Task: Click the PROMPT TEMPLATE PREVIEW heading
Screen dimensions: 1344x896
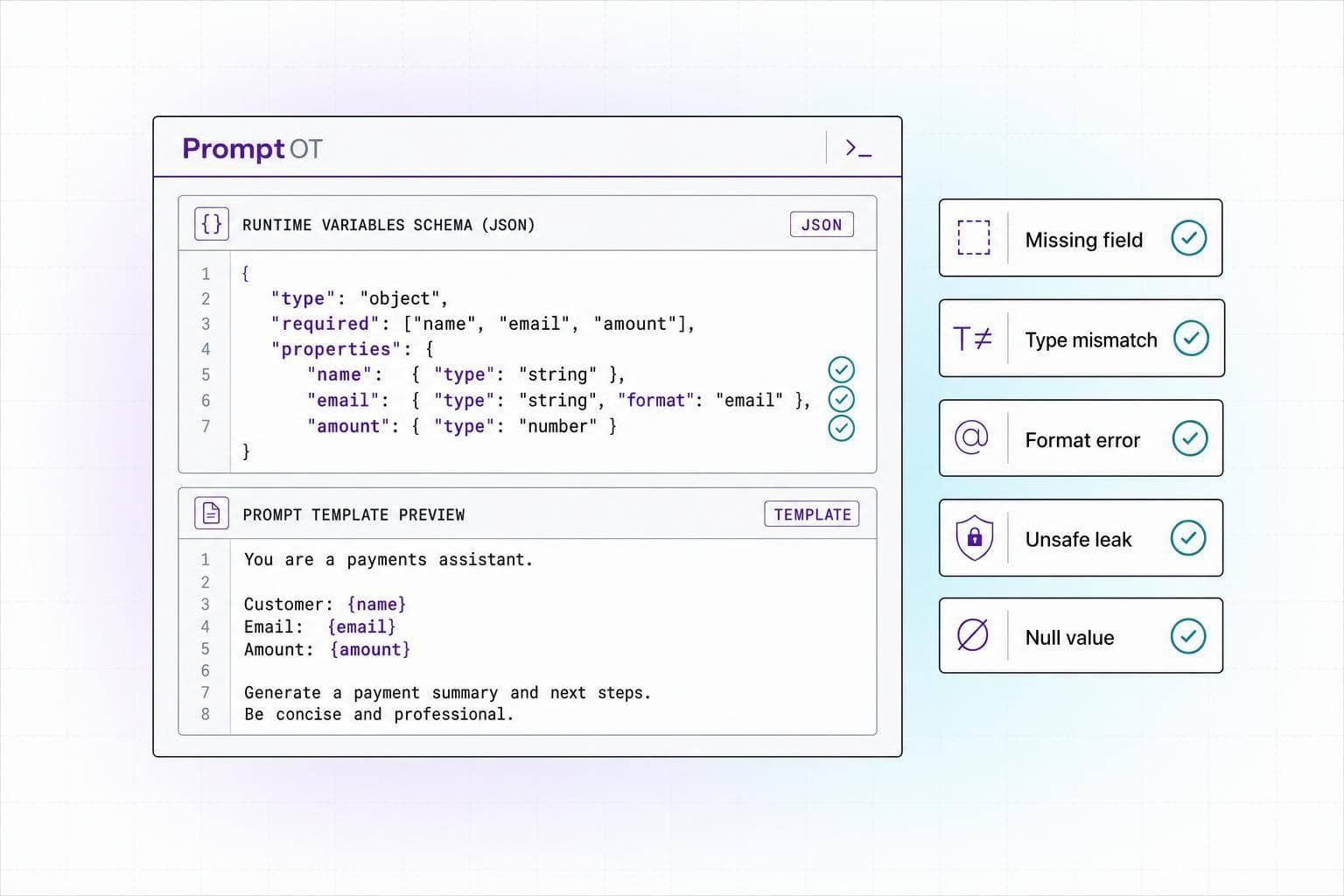Action: point(353,514)
